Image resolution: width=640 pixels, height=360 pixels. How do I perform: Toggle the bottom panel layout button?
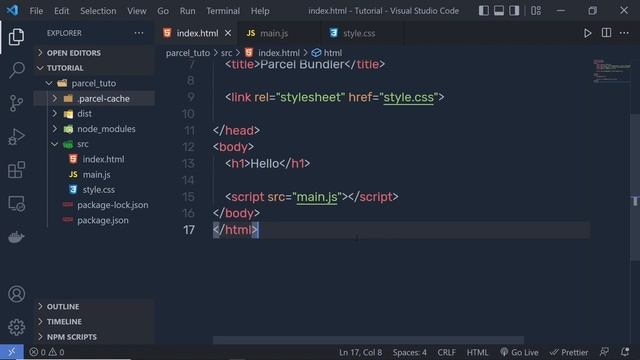tap(499, 11)
